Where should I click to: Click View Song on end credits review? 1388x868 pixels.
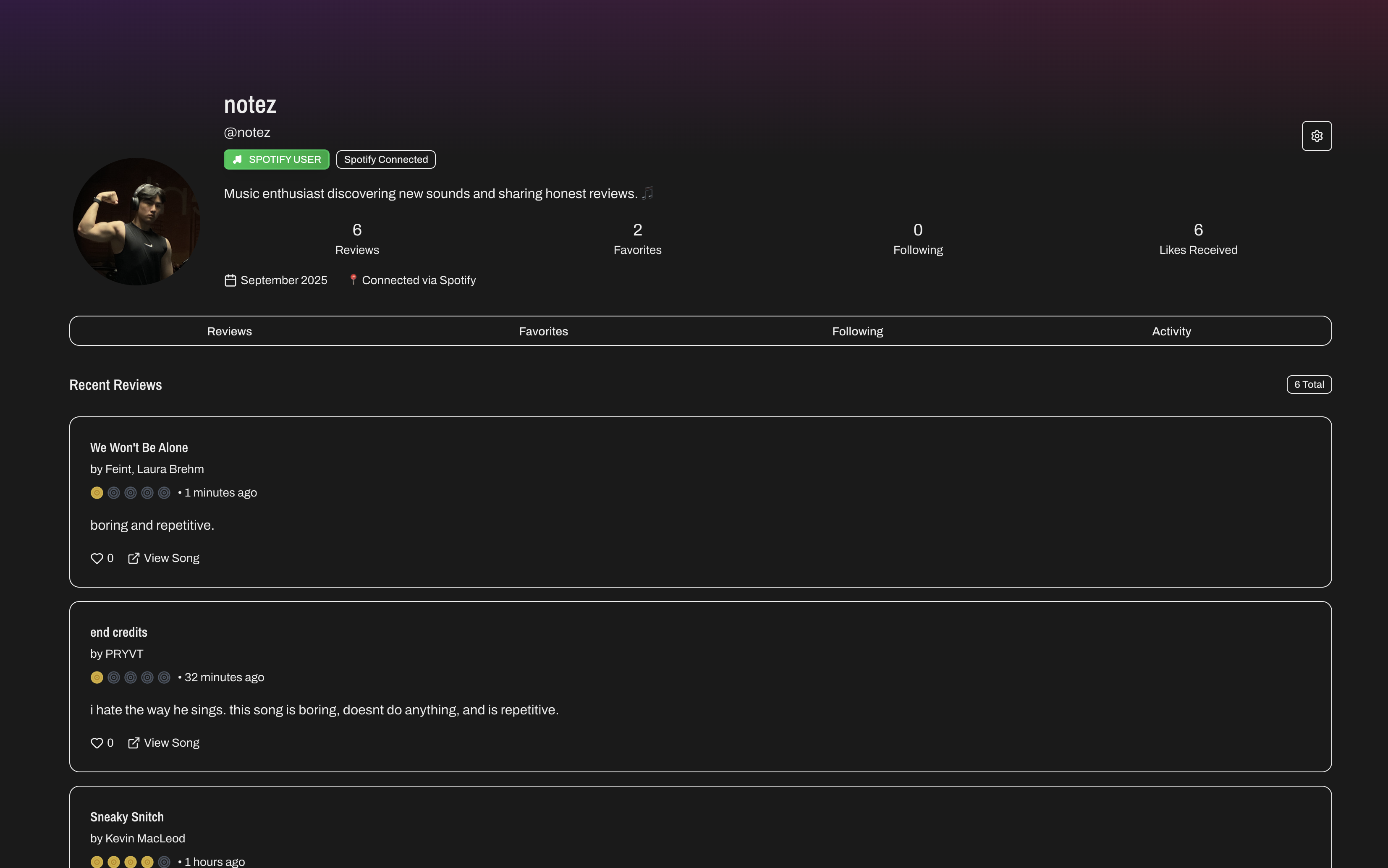coord(171,743)
